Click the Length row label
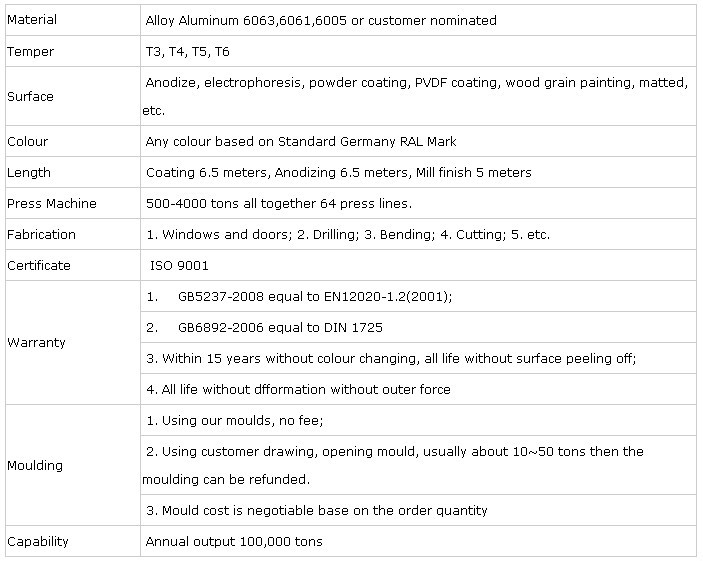Viewport: 703px width, 561px height. 29,172
